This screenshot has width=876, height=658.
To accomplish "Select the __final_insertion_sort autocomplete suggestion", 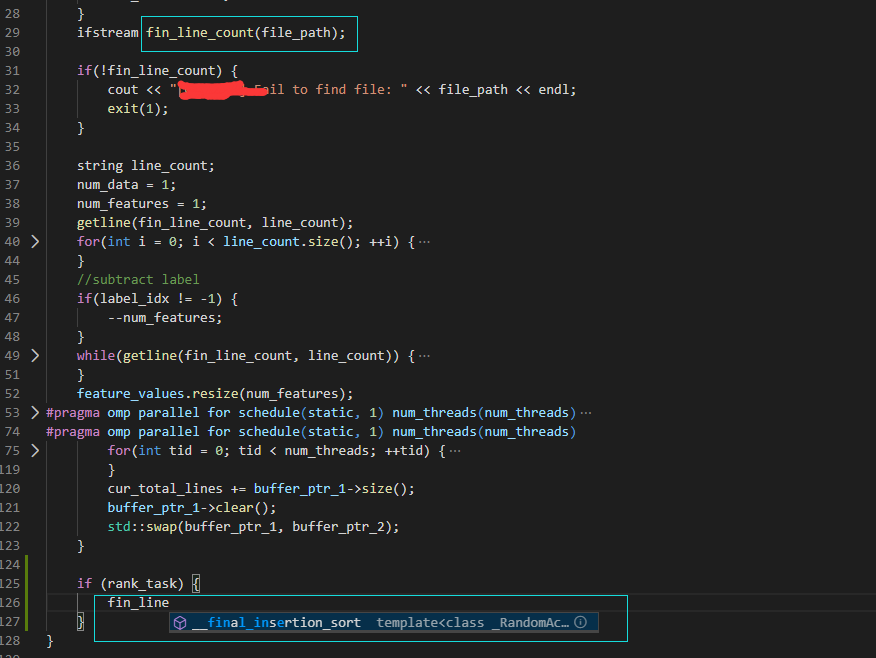I will coord(384,622).
